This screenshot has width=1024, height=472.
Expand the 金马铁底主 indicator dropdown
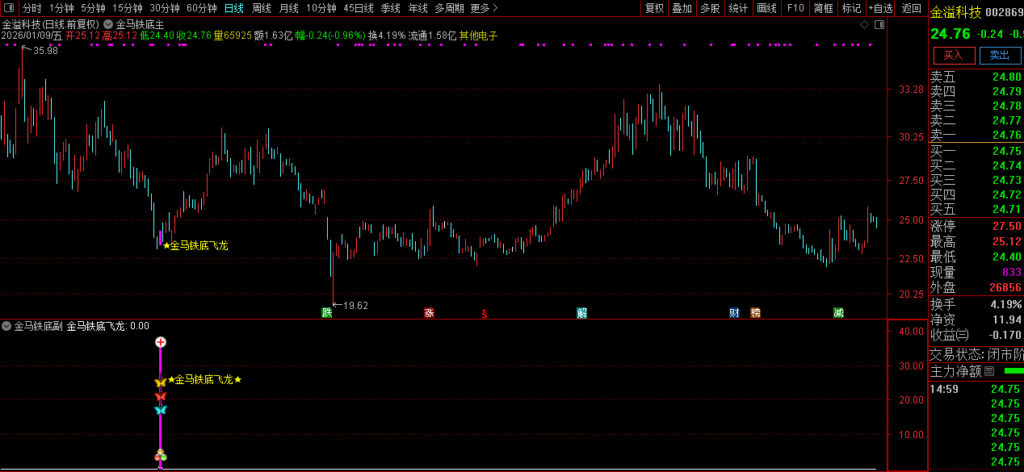pyautogui.click(x=108, y=23)
